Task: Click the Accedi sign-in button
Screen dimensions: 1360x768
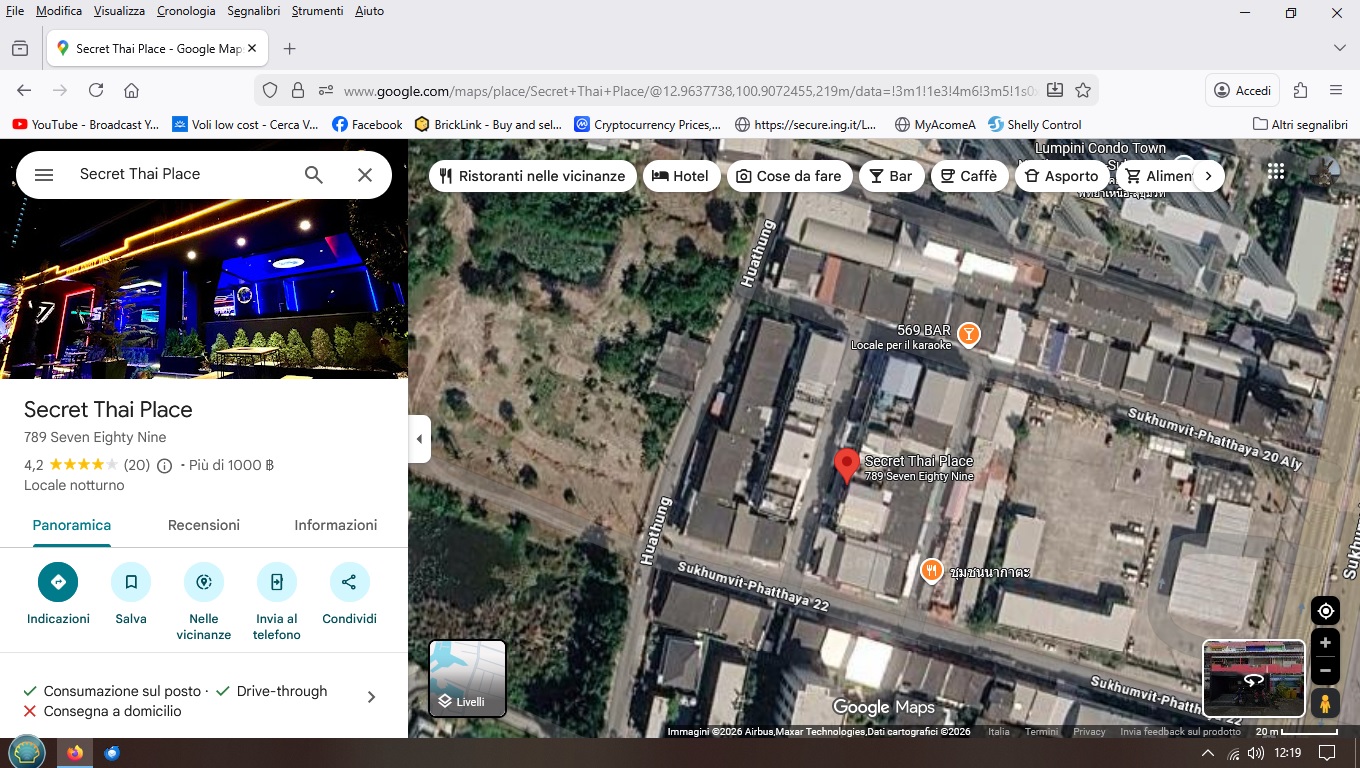Action: [1241, 90]
